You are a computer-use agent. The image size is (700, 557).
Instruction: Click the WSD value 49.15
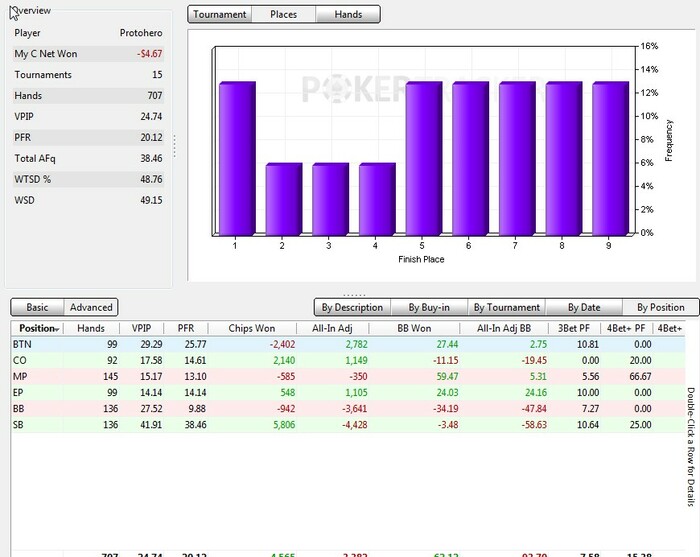[151, 200]
